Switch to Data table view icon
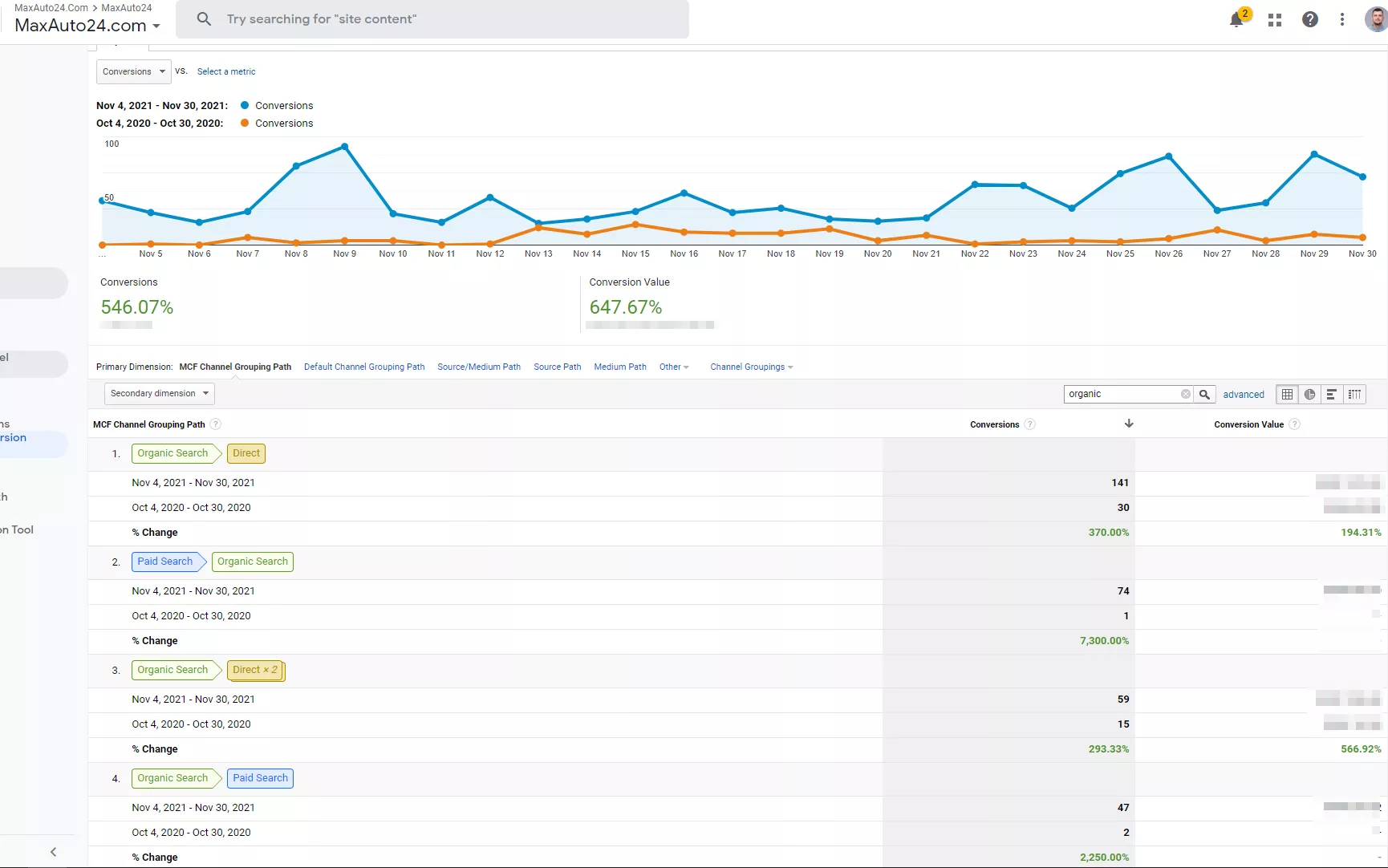The image size is (1388, 868). (x=1287, y=394)
